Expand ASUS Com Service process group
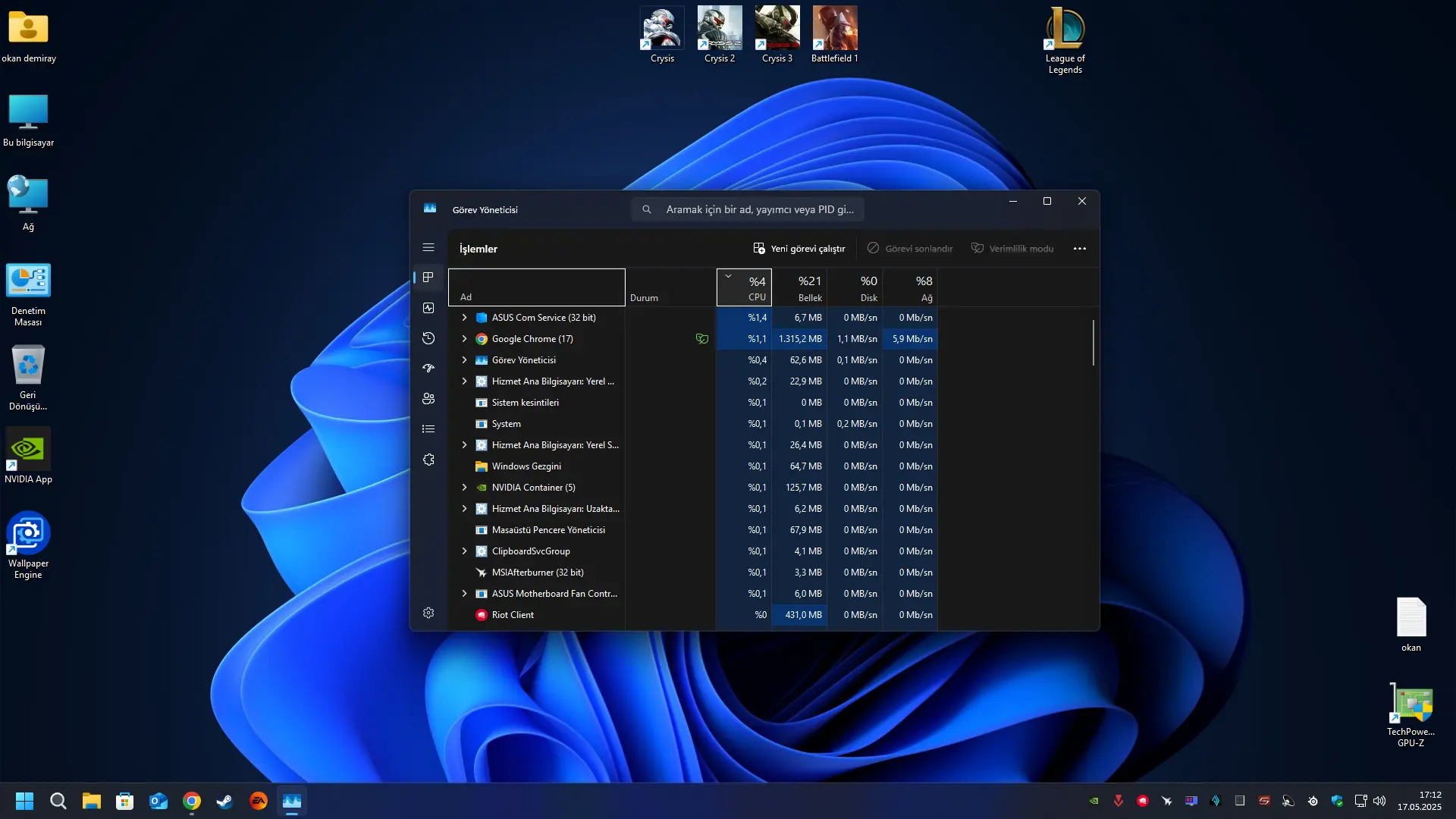Viewport: 1456px width, 819px height. coord(465,318)
